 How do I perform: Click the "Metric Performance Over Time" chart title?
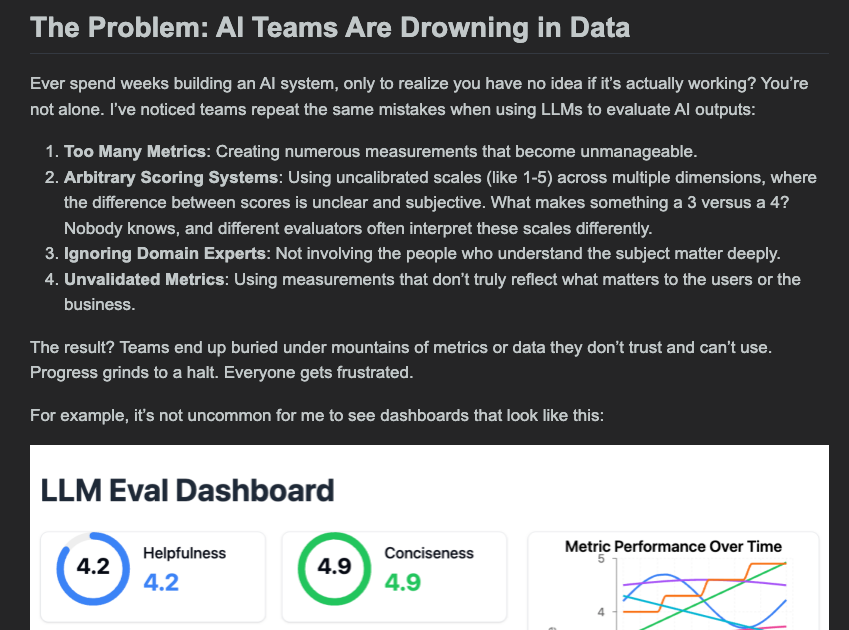click(x=673, y=546)
